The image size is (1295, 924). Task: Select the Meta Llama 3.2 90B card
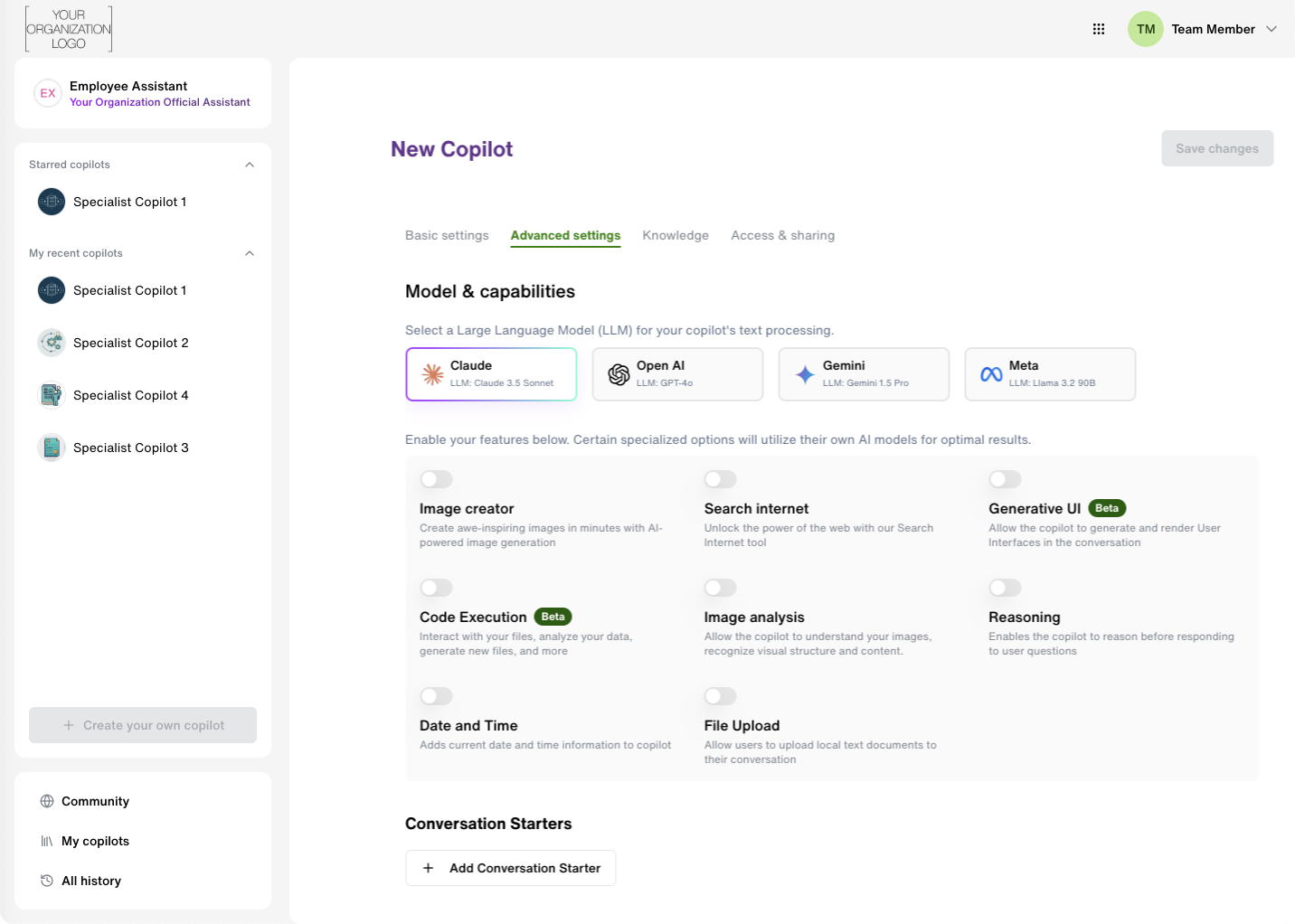[1050, 374]
